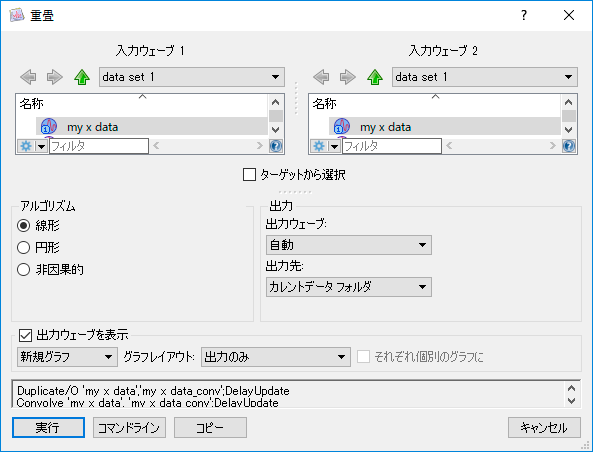Open gear settings in input wave 1 browser
The width and height of the screenshot is (593, 452).
pos(26,146)
